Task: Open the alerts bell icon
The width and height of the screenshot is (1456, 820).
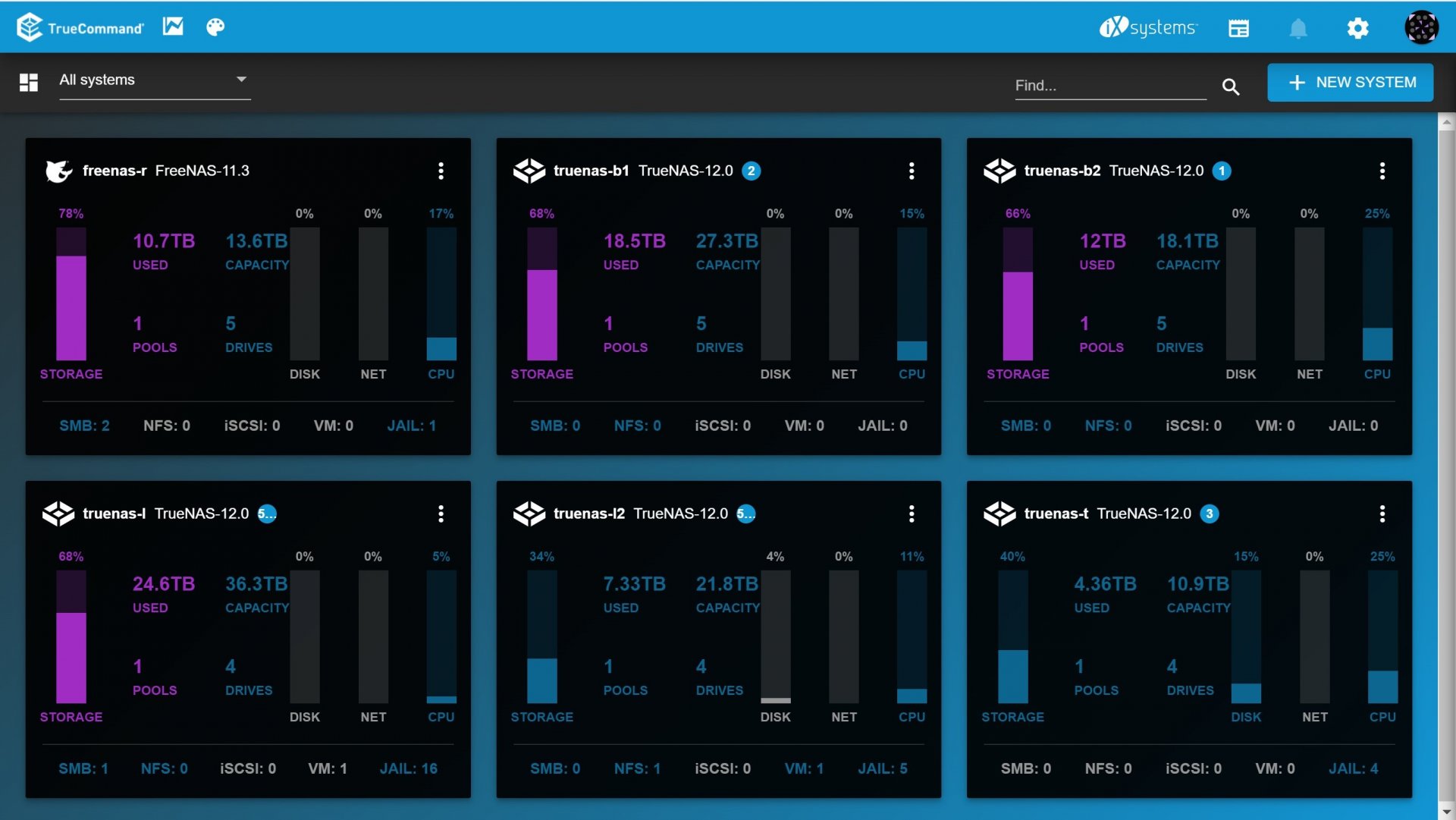Action: click(1298, 28)
